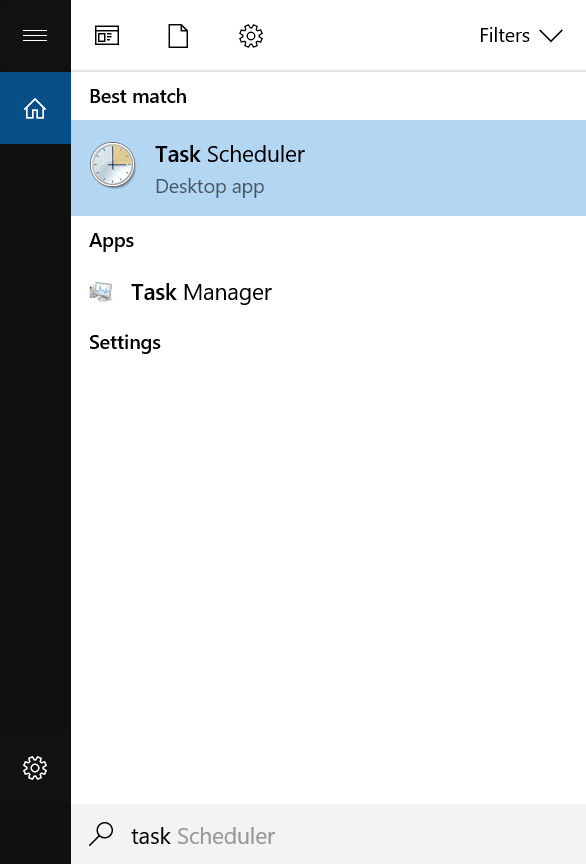Viewport: 586px width, 864px height.
Task: Select the Home icon in the sidebar
Action: coord(35,108)
